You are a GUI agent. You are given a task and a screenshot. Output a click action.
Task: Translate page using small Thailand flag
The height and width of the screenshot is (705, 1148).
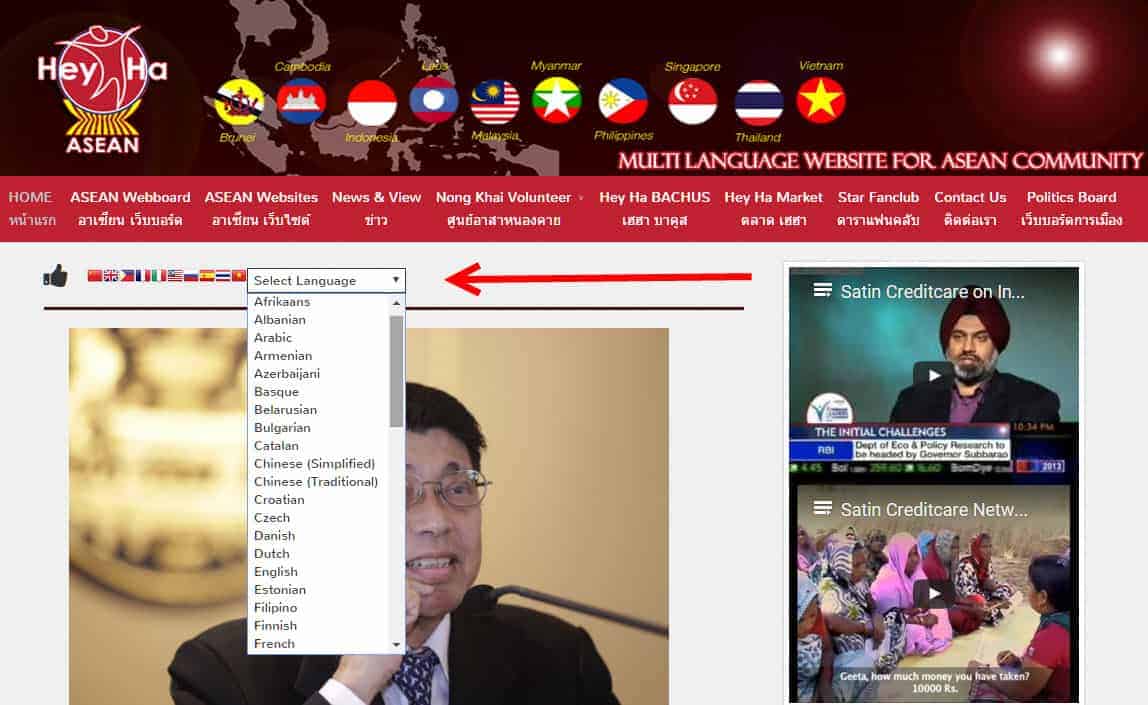(x=223, y=275)
